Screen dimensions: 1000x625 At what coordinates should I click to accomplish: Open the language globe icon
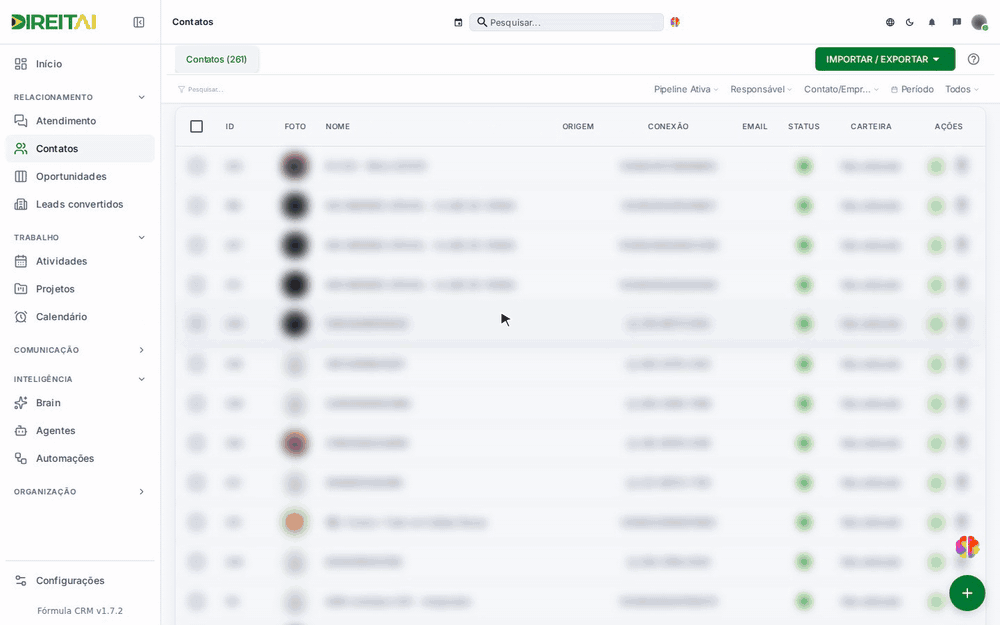coord(890,22)
